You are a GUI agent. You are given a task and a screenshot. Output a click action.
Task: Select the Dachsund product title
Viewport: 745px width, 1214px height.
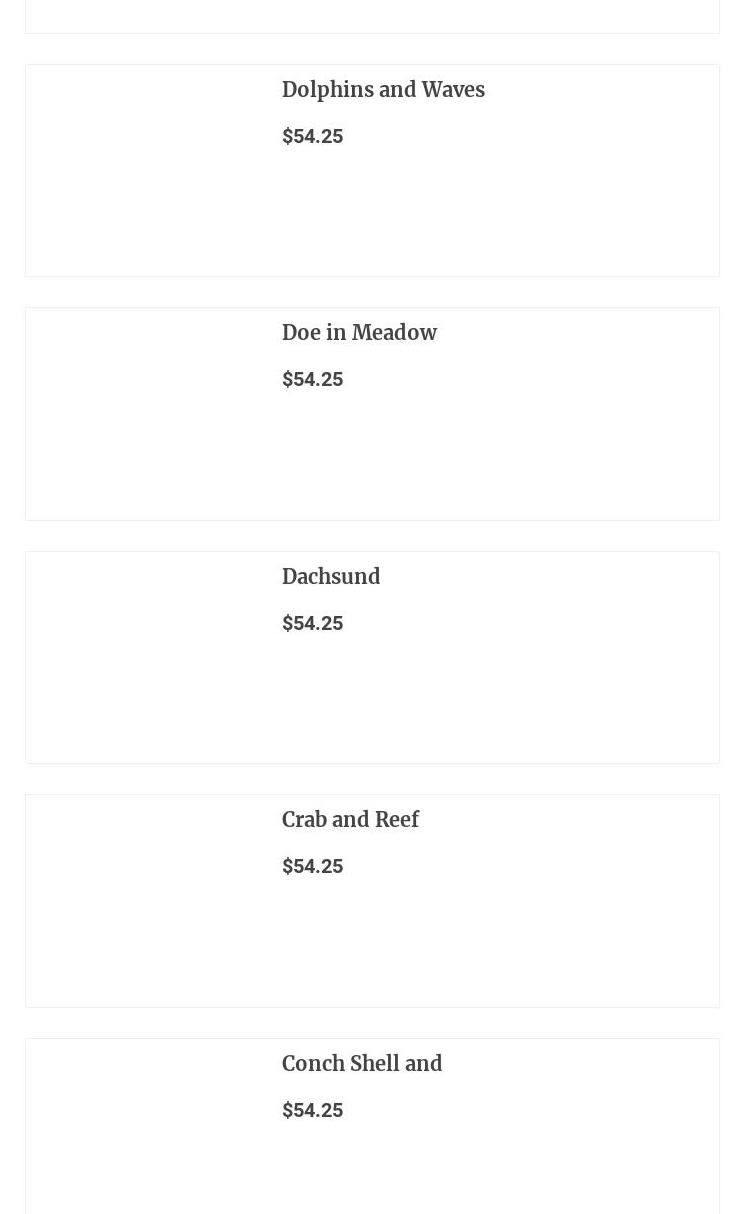tap(330, 577)
